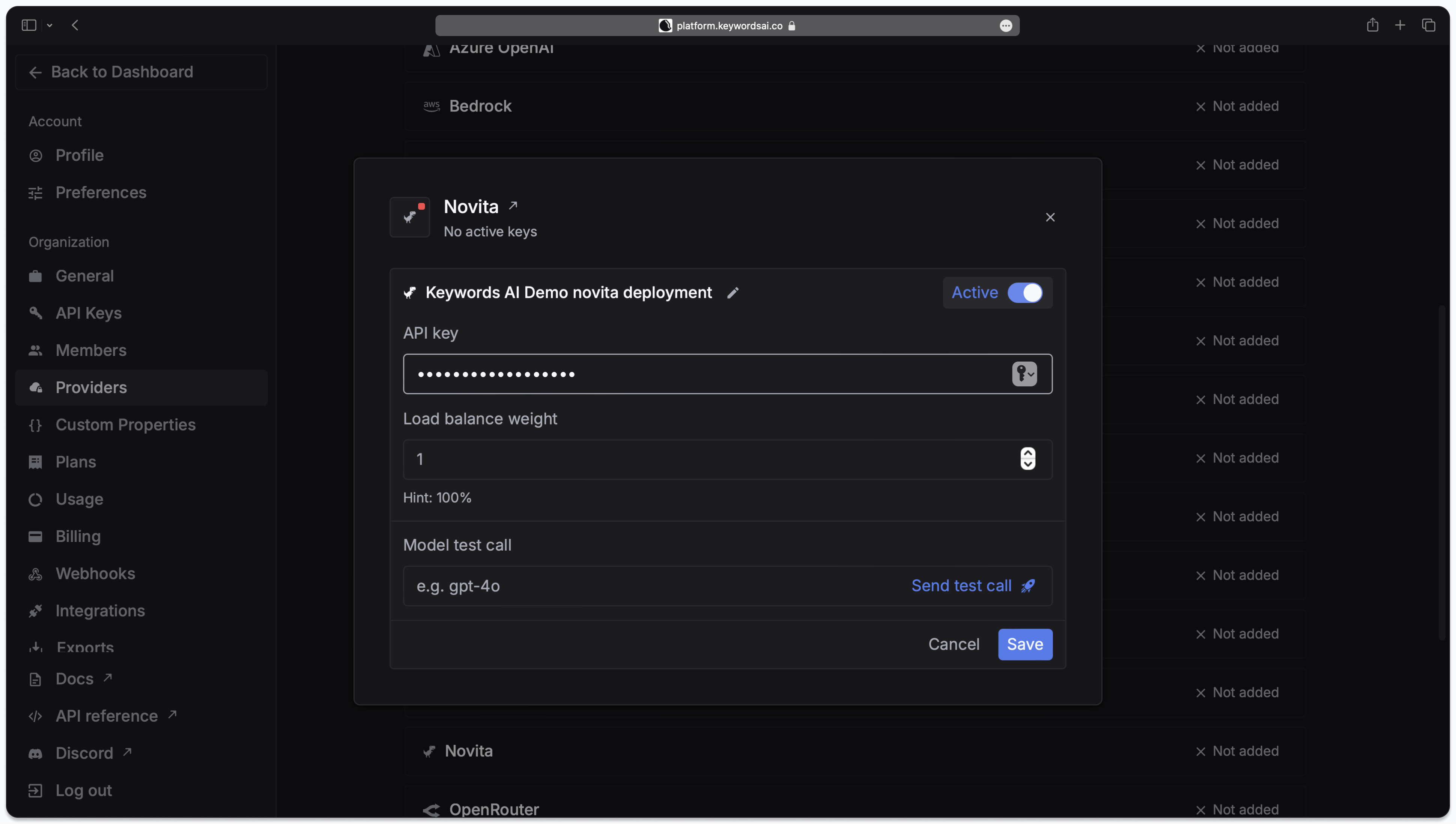This screenshot has width=1456, height=824.
Task: Go Back to Dashboard
Action: click(141, 72)
